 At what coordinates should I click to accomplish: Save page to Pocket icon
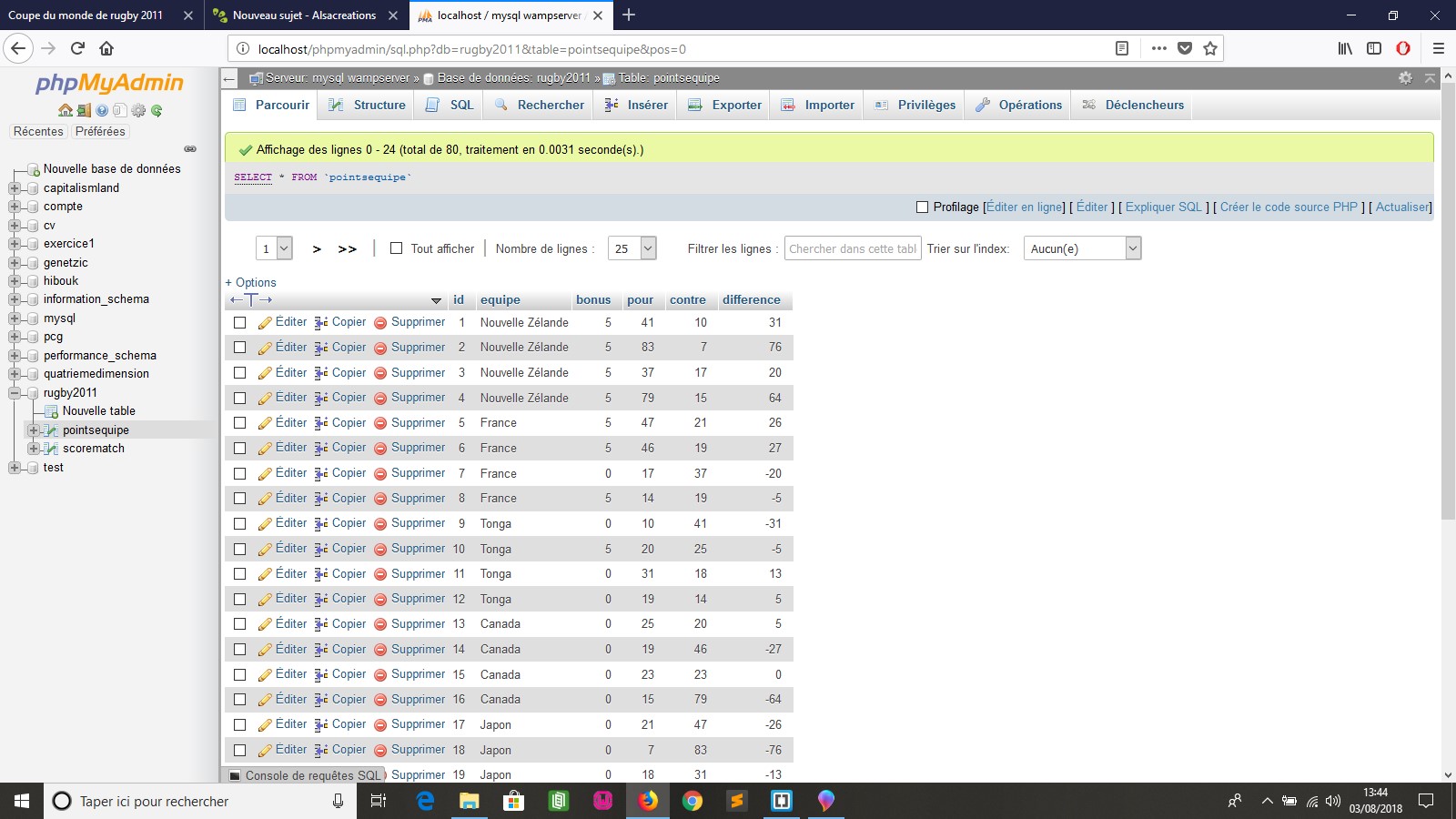[1185, 48]
